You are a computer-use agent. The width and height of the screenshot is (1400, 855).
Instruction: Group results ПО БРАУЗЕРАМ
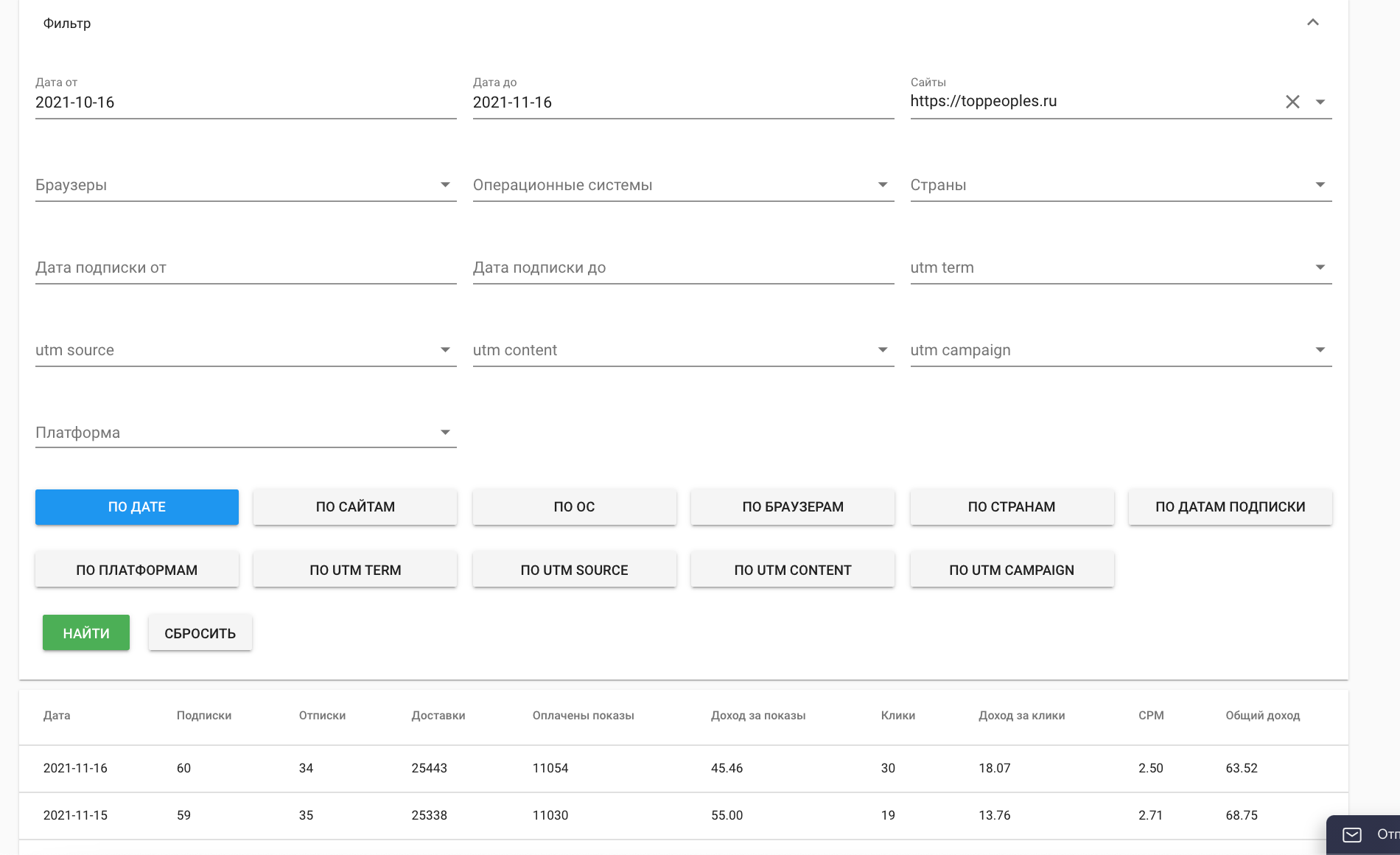tap(793, 507)
